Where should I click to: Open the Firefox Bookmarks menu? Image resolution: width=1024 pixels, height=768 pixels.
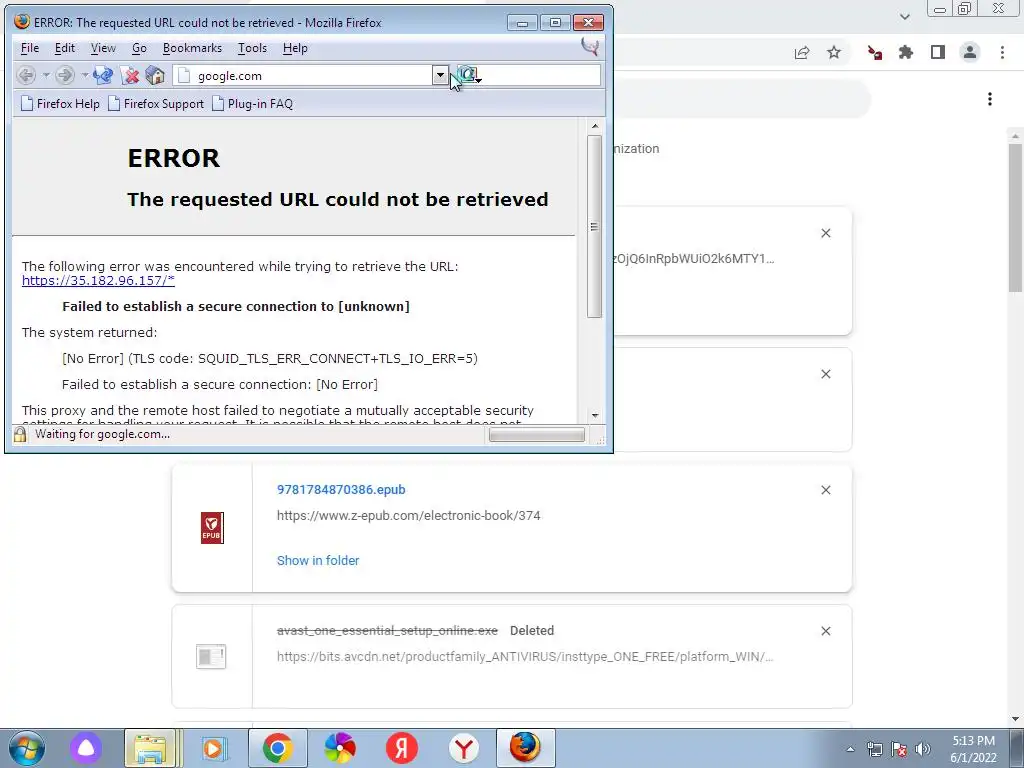point(192,48)
